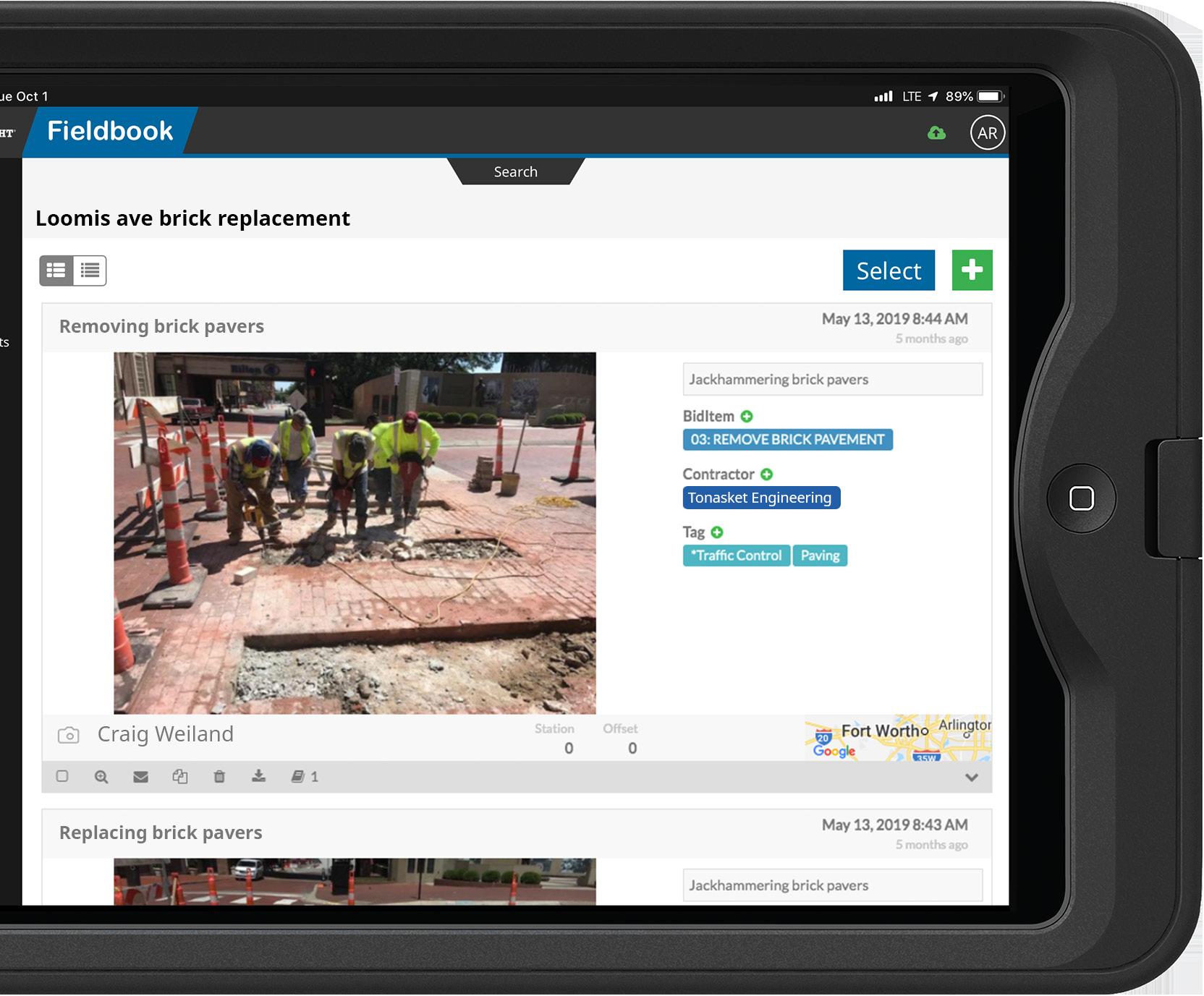Screen dimensions: 1204x996
Task: Add a Tag with the plus icon
Action: pos(717,532)
